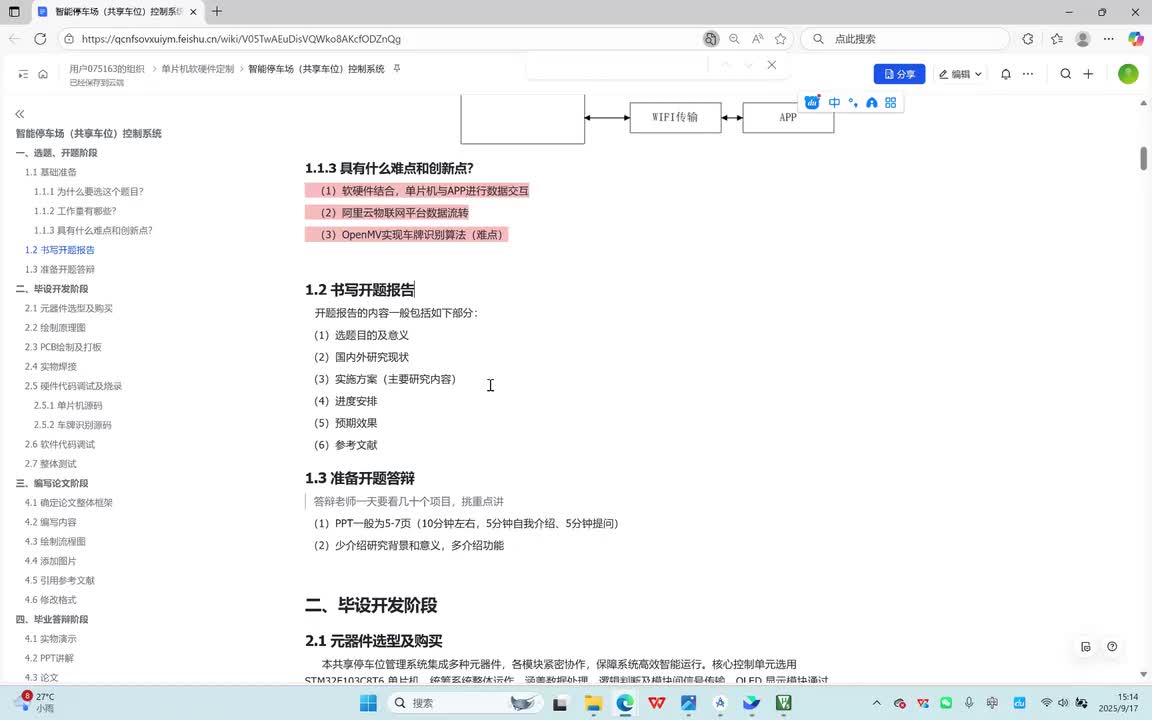The height and width of the screenshot is (720, 1152).
Task: Open the 编辑 mode dropdown
Action: coord(960,74)
